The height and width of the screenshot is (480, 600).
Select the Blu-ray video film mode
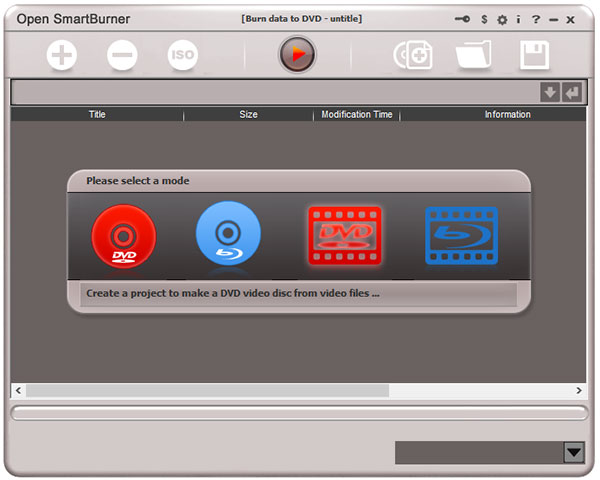[x=461, y=236]
